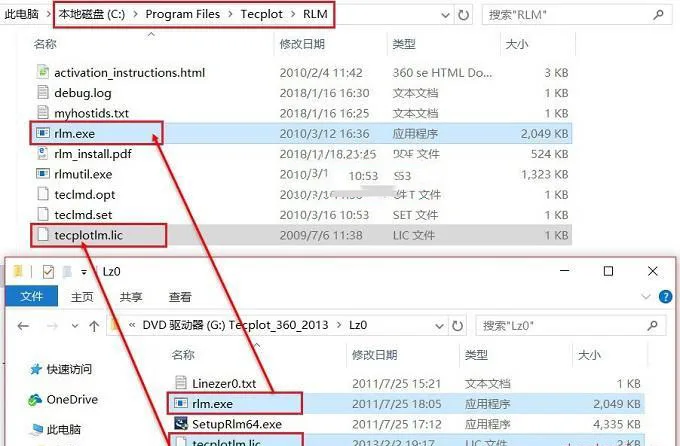
Task: Click the This PC icon in sidebar
Action: 37,430
